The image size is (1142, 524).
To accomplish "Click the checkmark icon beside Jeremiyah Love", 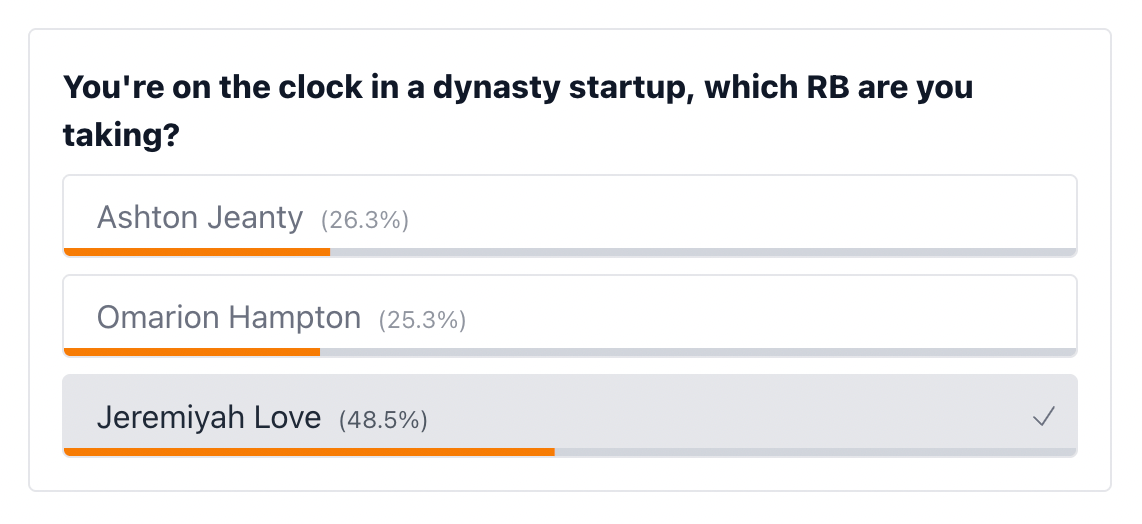I will (x=1043, y=418).
